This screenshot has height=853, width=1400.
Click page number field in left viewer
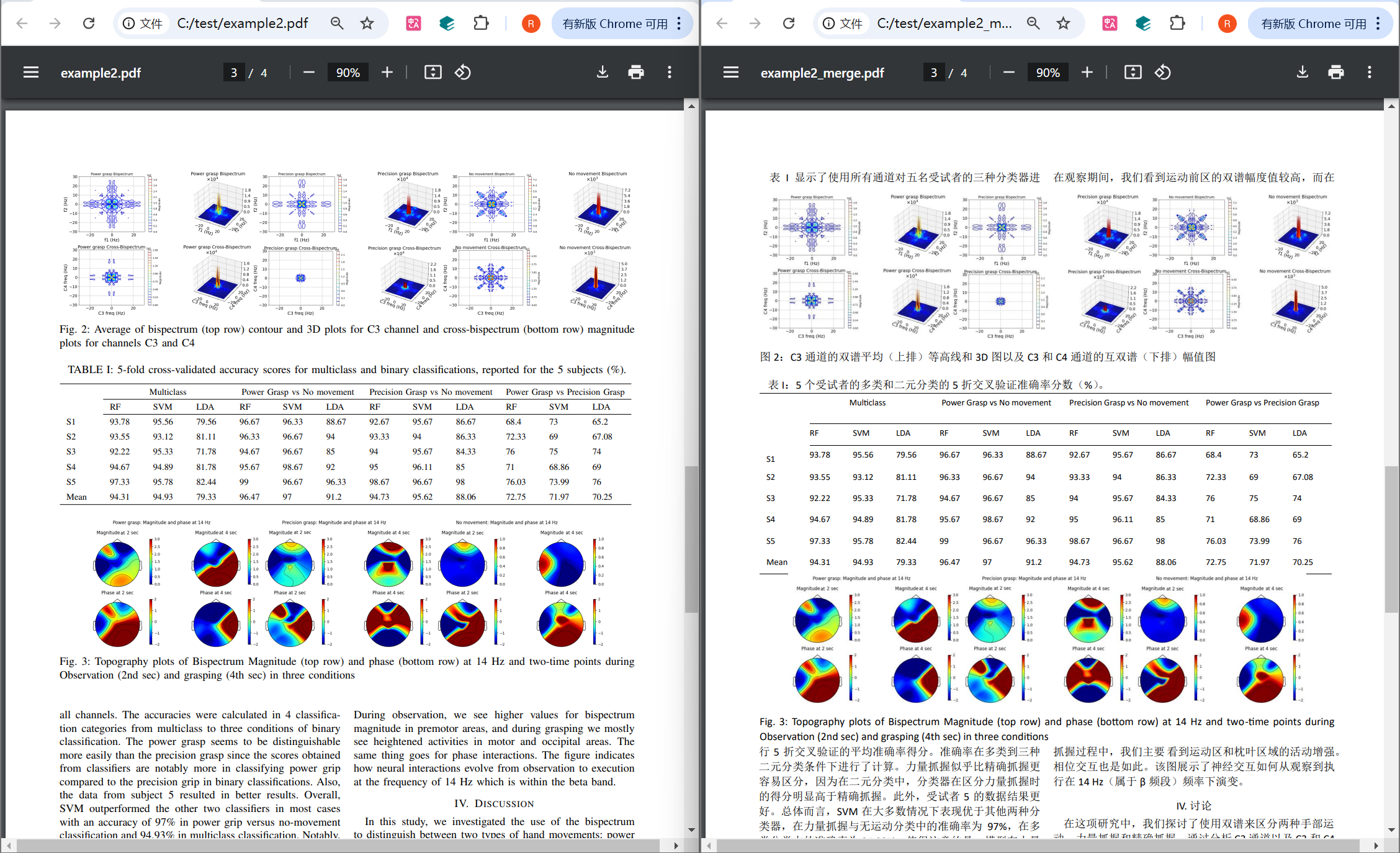(x=234, y=73)
